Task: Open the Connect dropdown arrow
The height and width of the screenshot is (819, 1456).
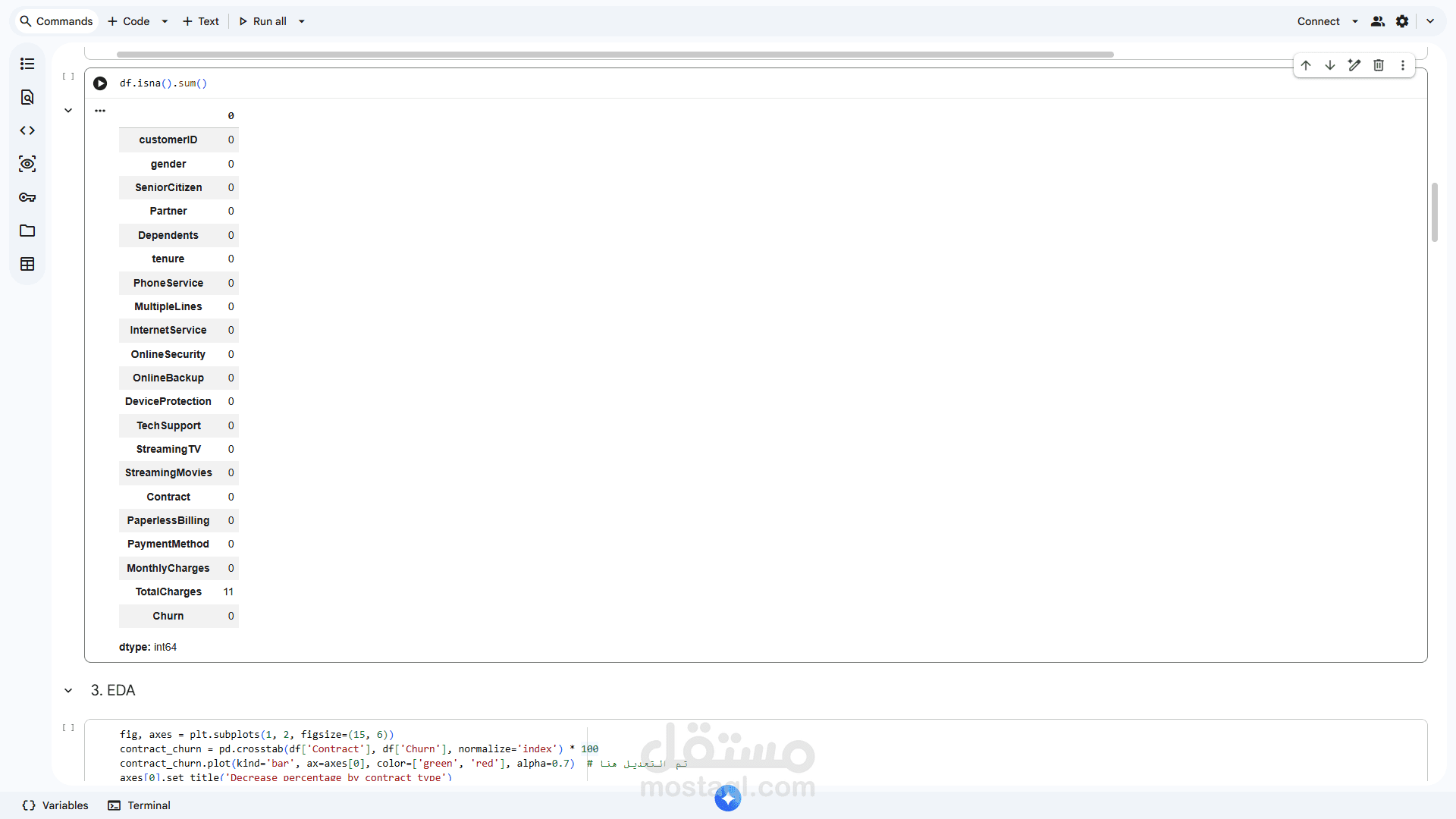Action: pos(1355,21)
